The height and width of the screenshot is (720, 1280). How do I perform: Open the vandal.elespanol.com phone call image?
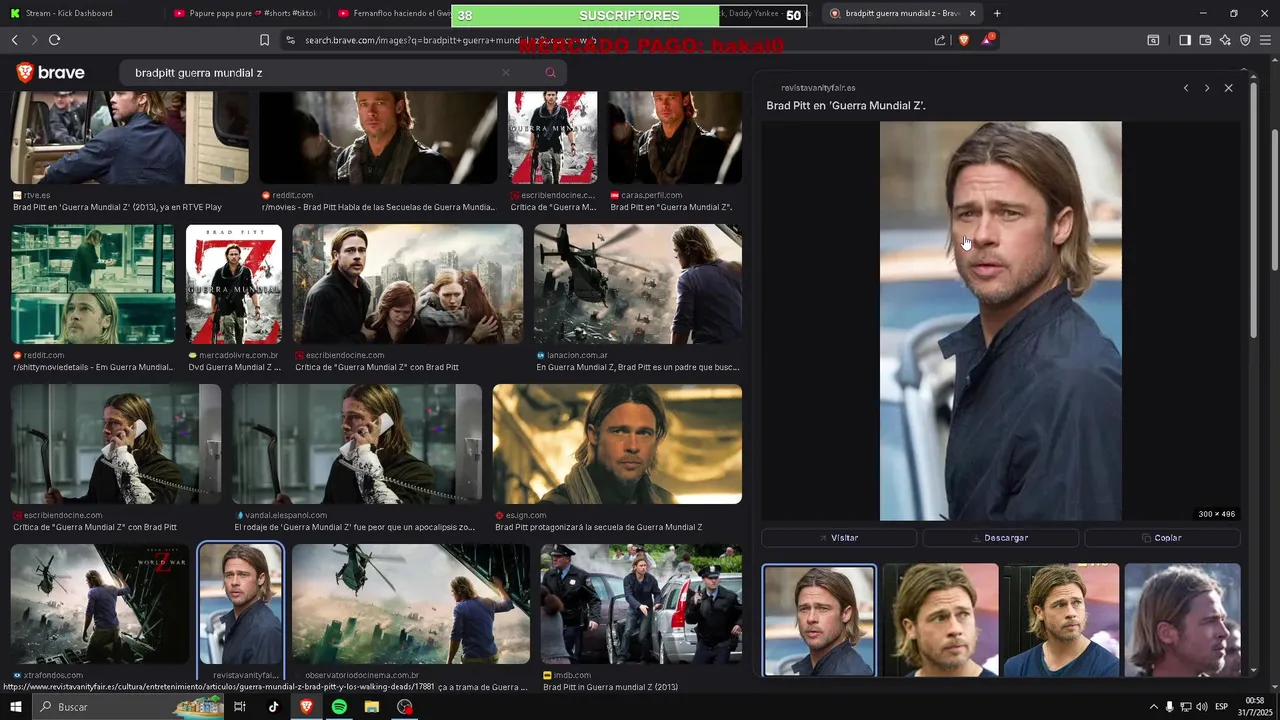pos(357,444)
